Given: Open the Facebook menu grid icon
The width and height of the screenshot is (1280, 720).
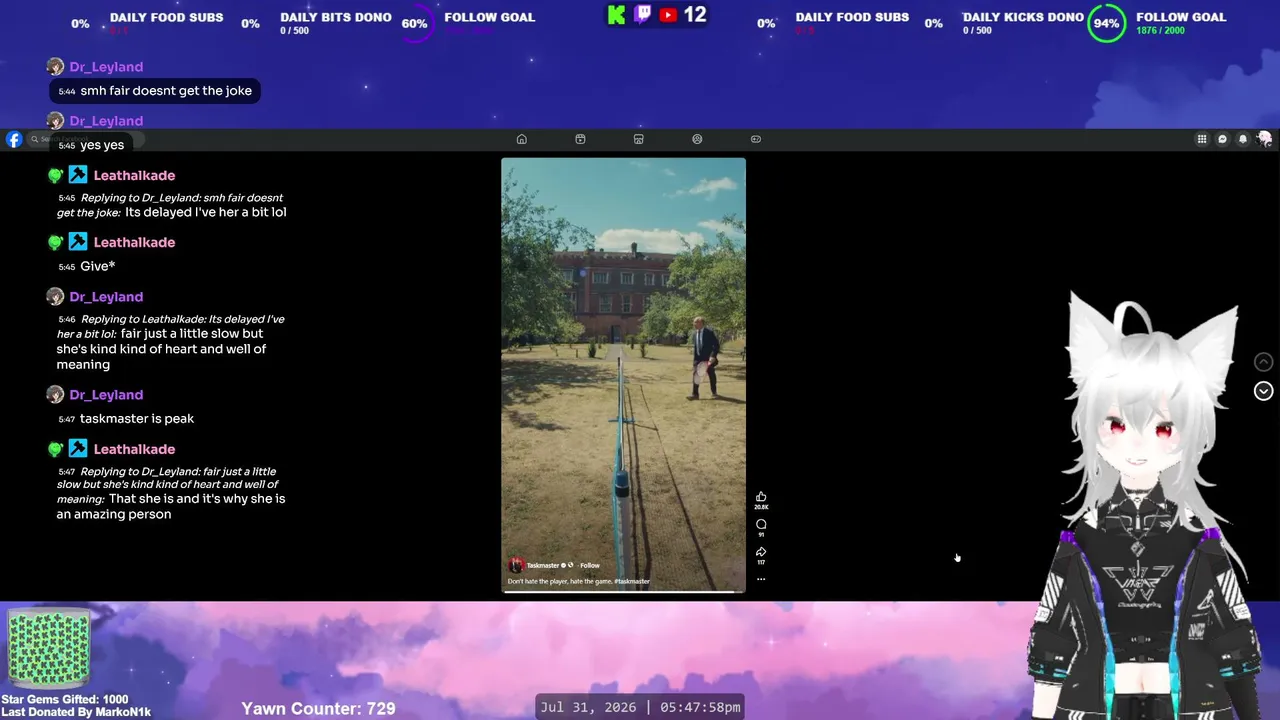Looking at the screenshot, I should point(1202,139).
